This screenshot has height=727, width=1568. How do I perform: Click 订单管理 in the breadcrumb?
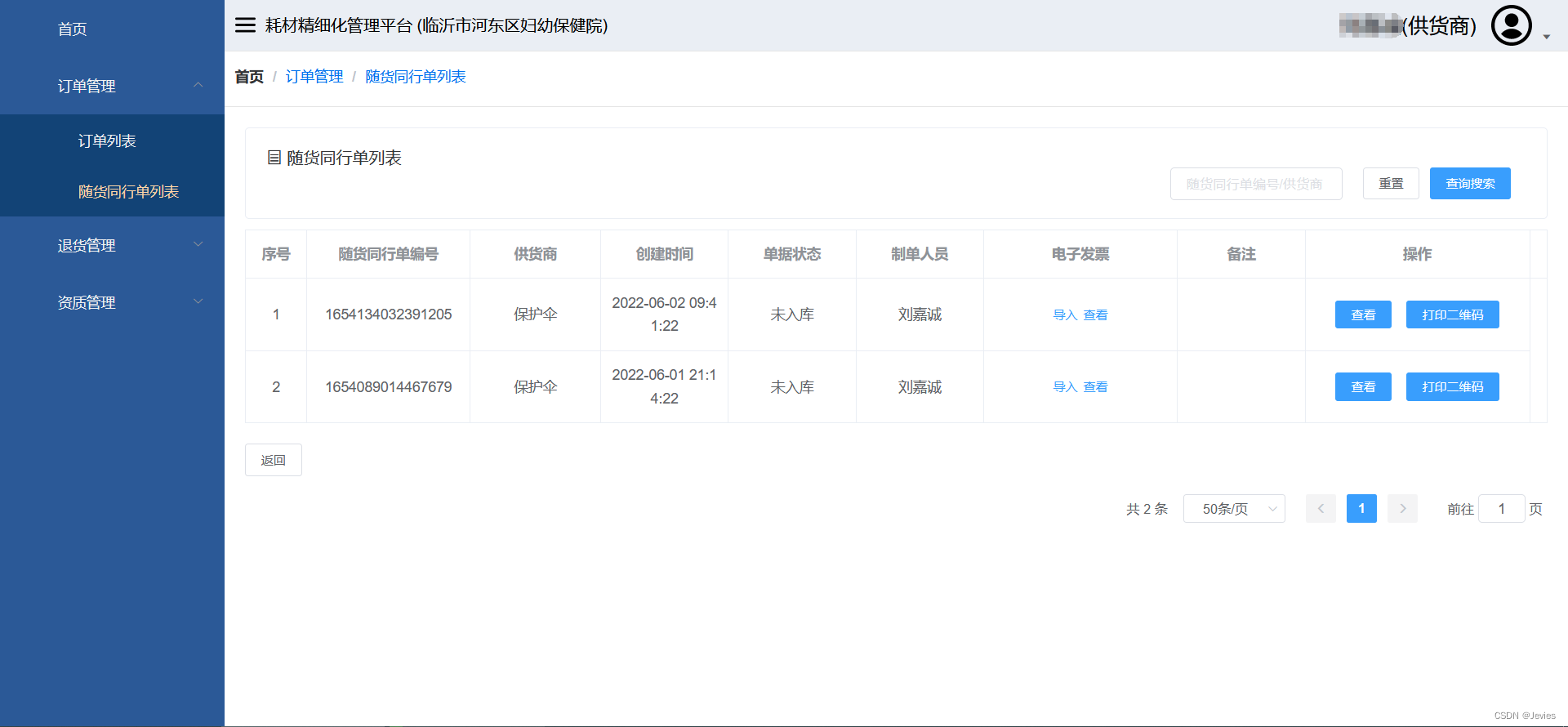tap(314, 77)
